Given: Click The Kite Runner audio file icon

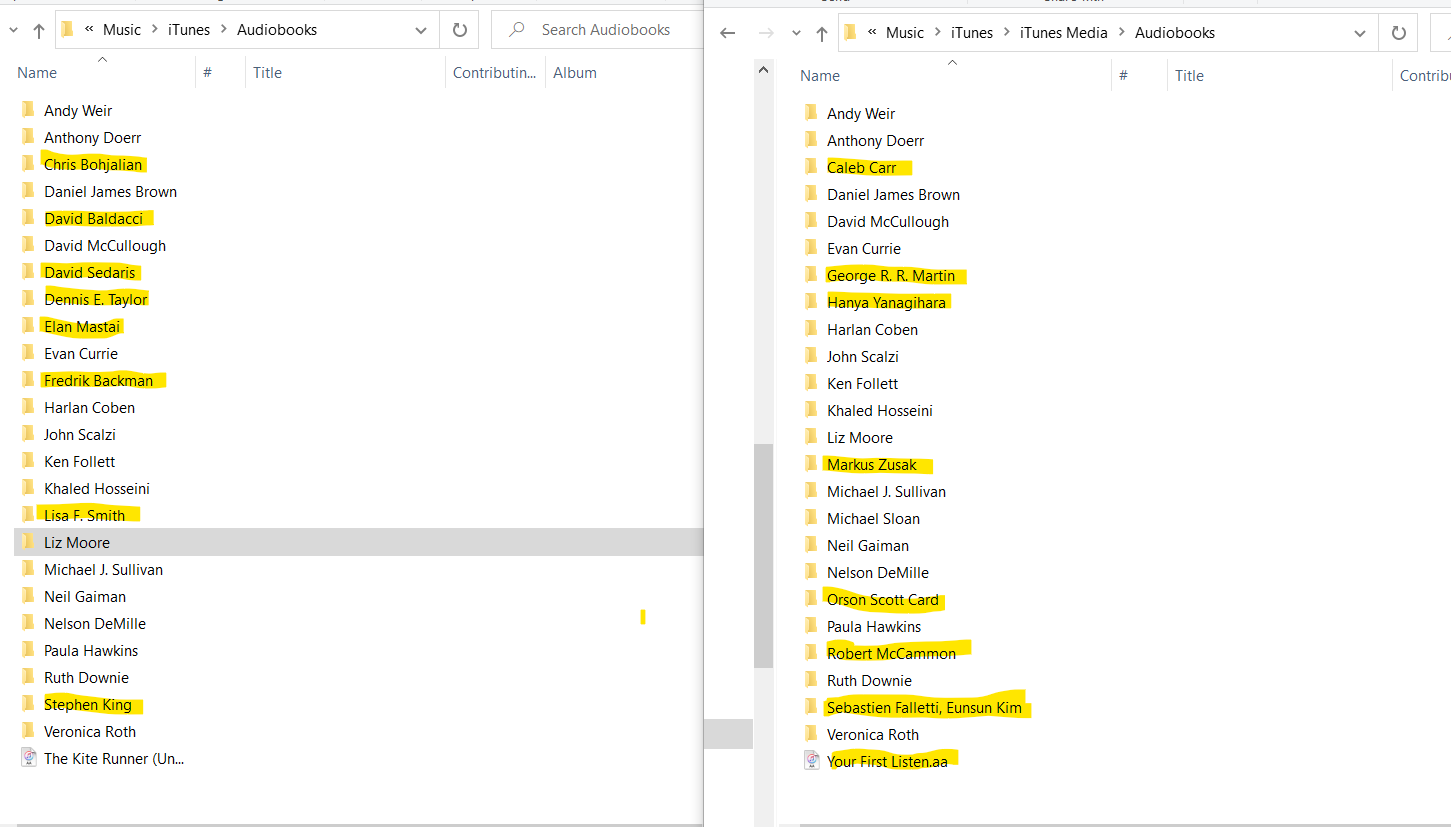Looking at the screenshot, I should (29, 758).
